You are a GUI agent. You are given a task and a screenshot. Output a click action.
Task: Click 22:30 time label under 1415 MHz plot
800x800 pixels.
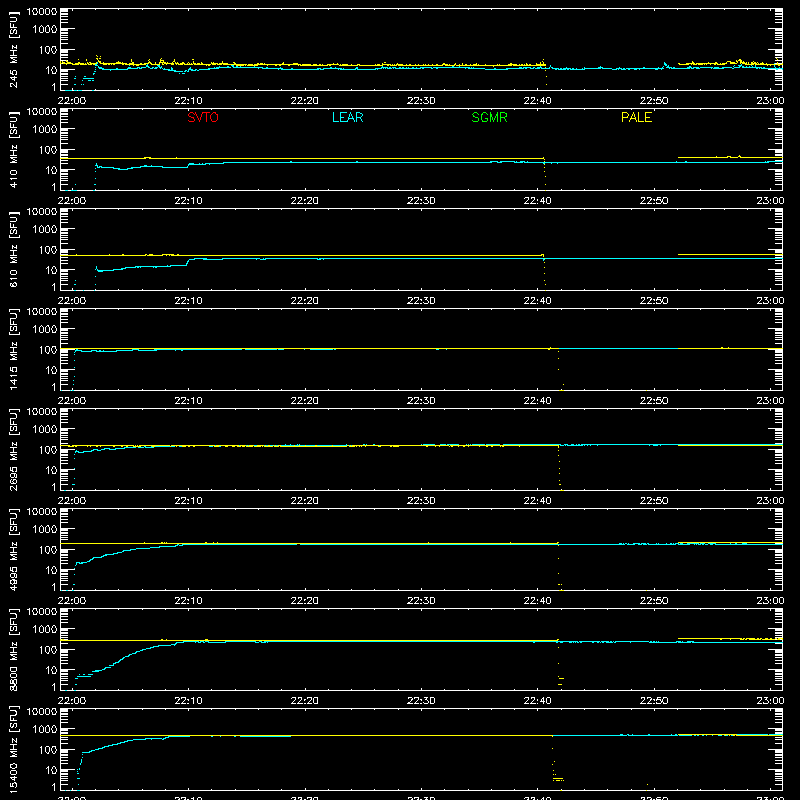tap(421, 401)
